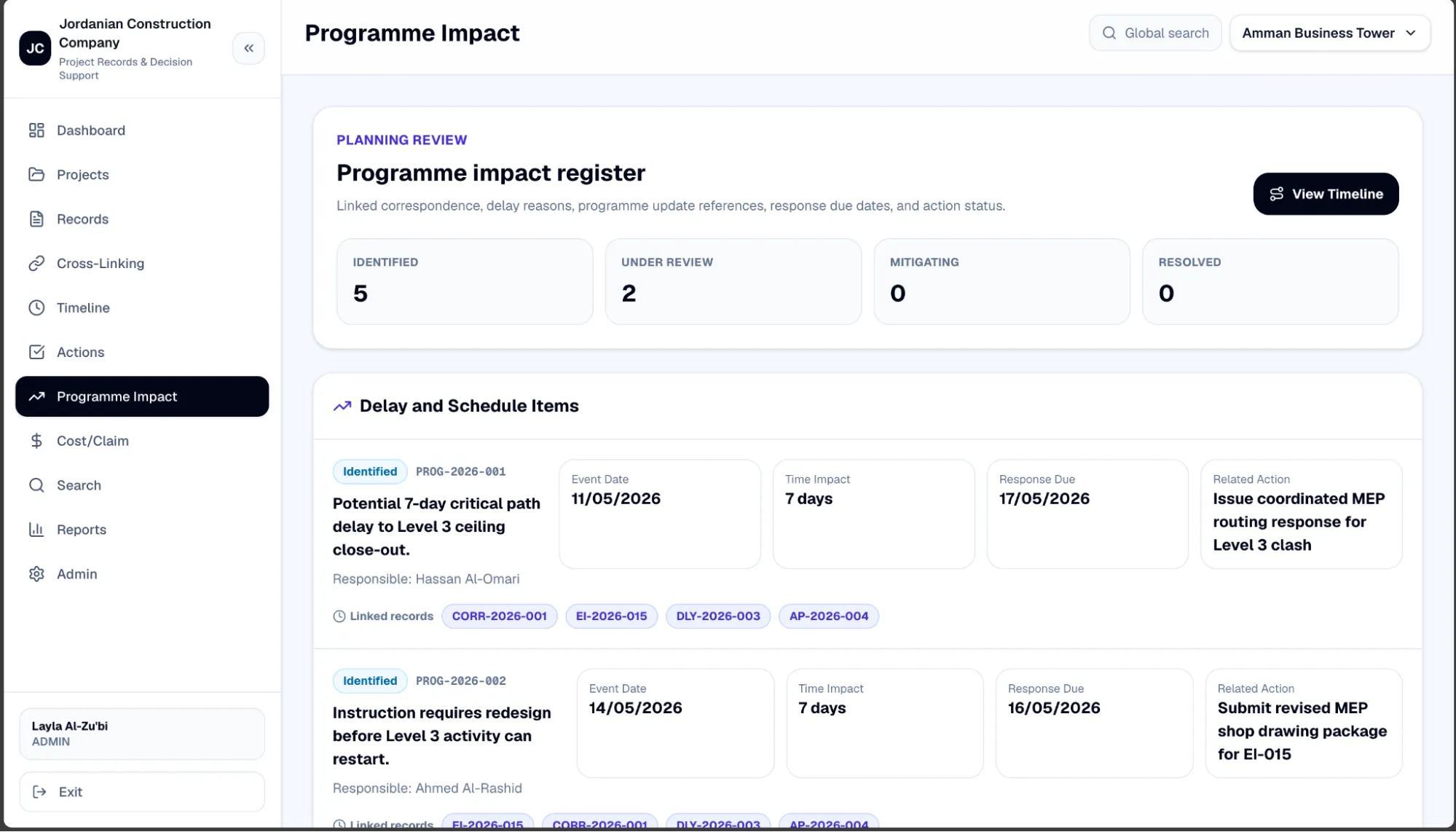Click the Cross-Linking chain icon

click(x=36, y=264)
